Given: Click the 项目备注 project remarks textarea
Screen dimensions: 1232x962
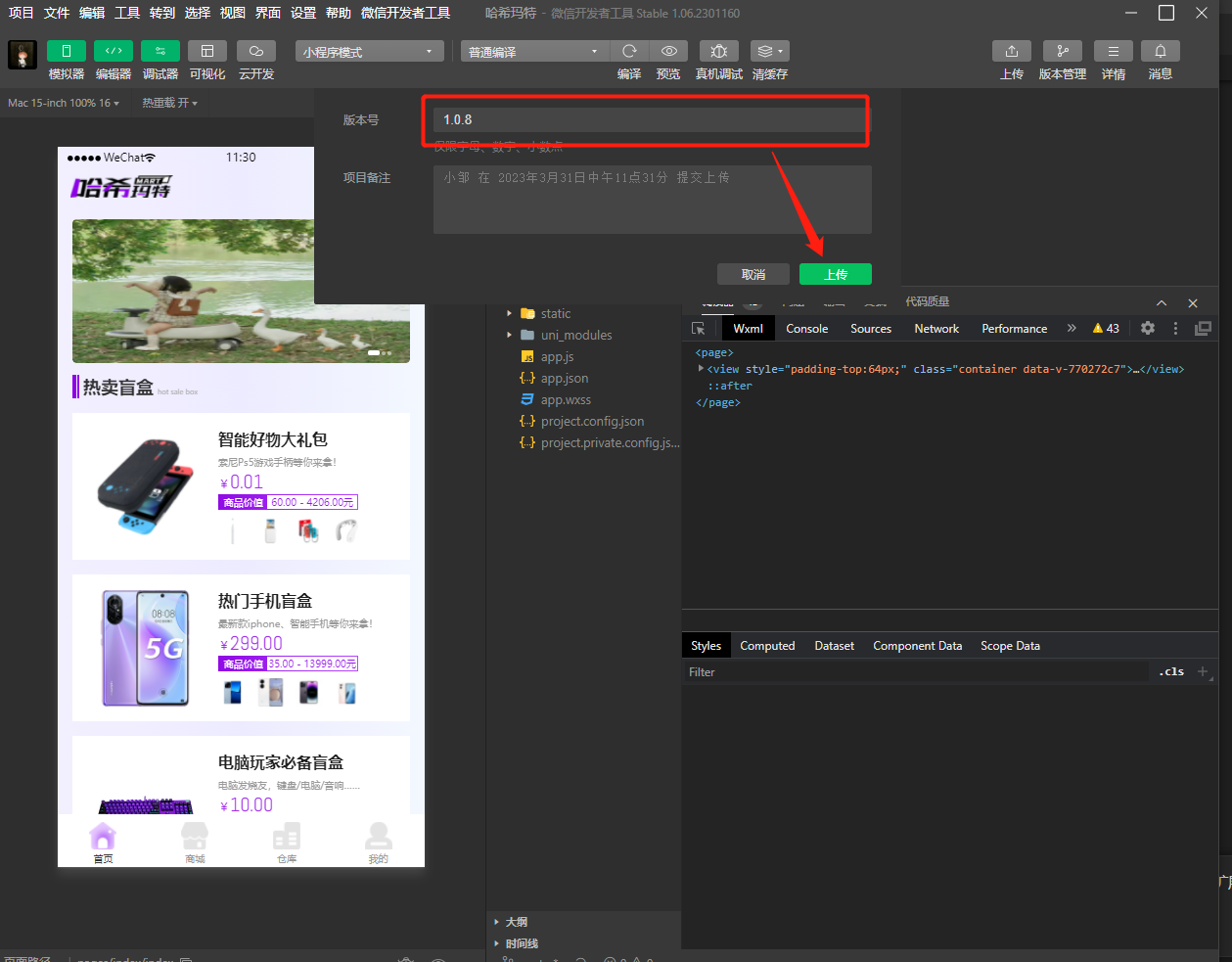Looking at the screenshot, I should click(x=652, y=200).
